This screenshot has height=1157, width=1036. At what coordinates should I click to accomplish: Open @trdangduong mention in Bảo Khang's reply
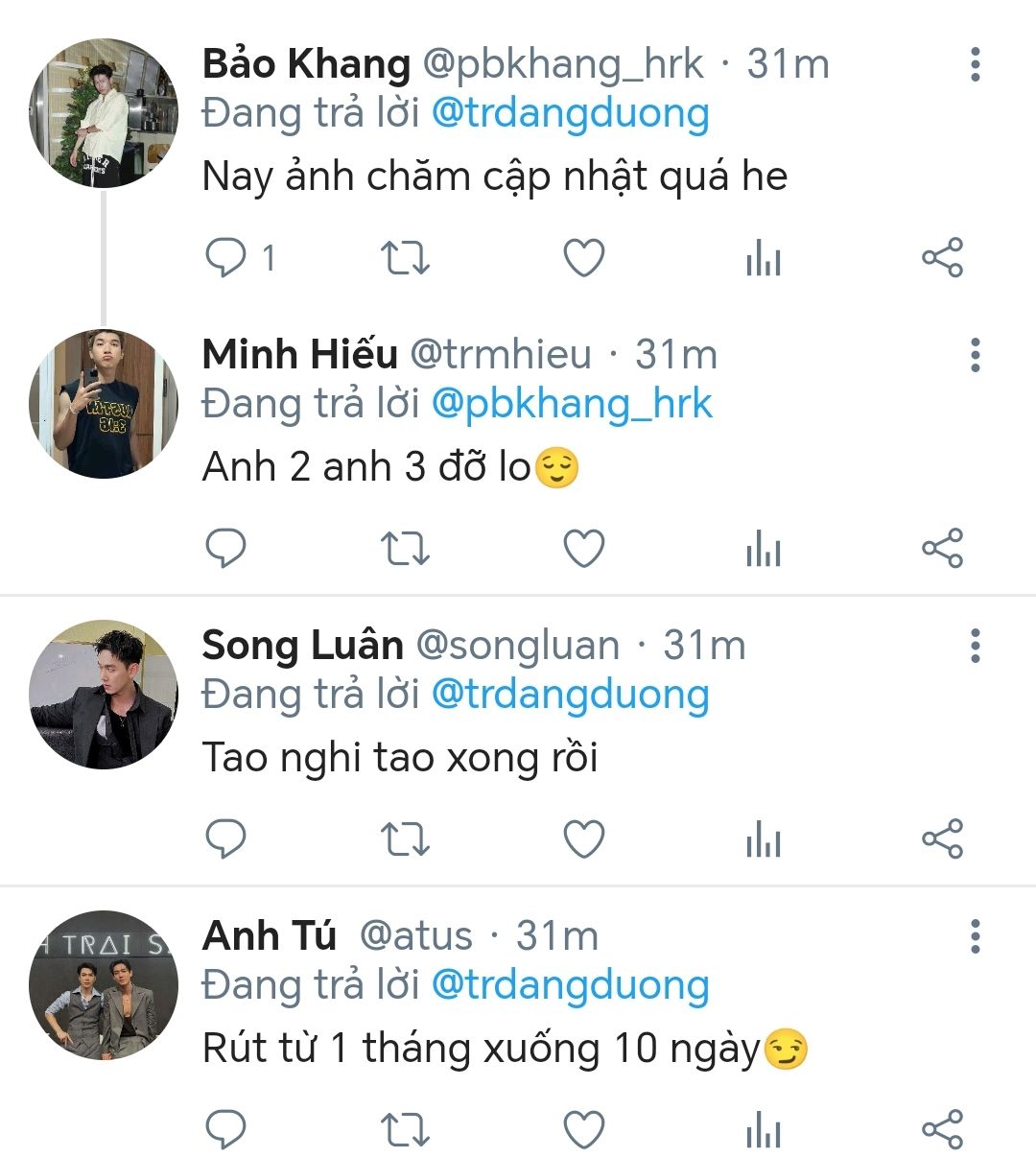pyautogui.click(x=570, y=113)
